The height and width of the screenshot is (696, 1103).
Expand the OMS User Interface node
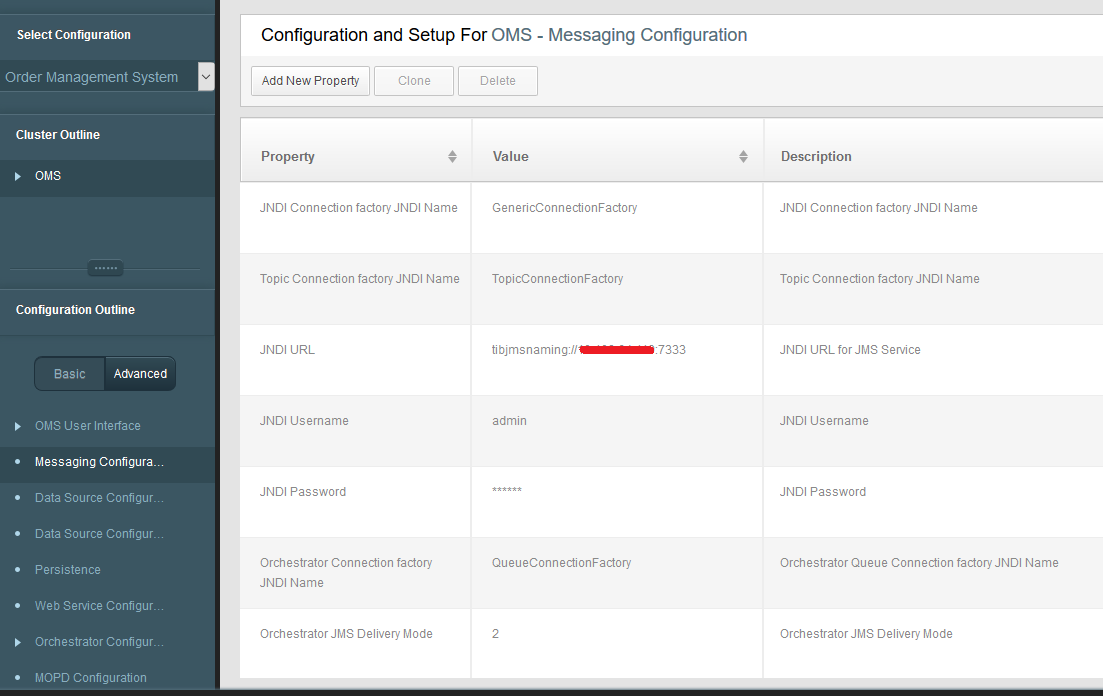tap(18, 426)
